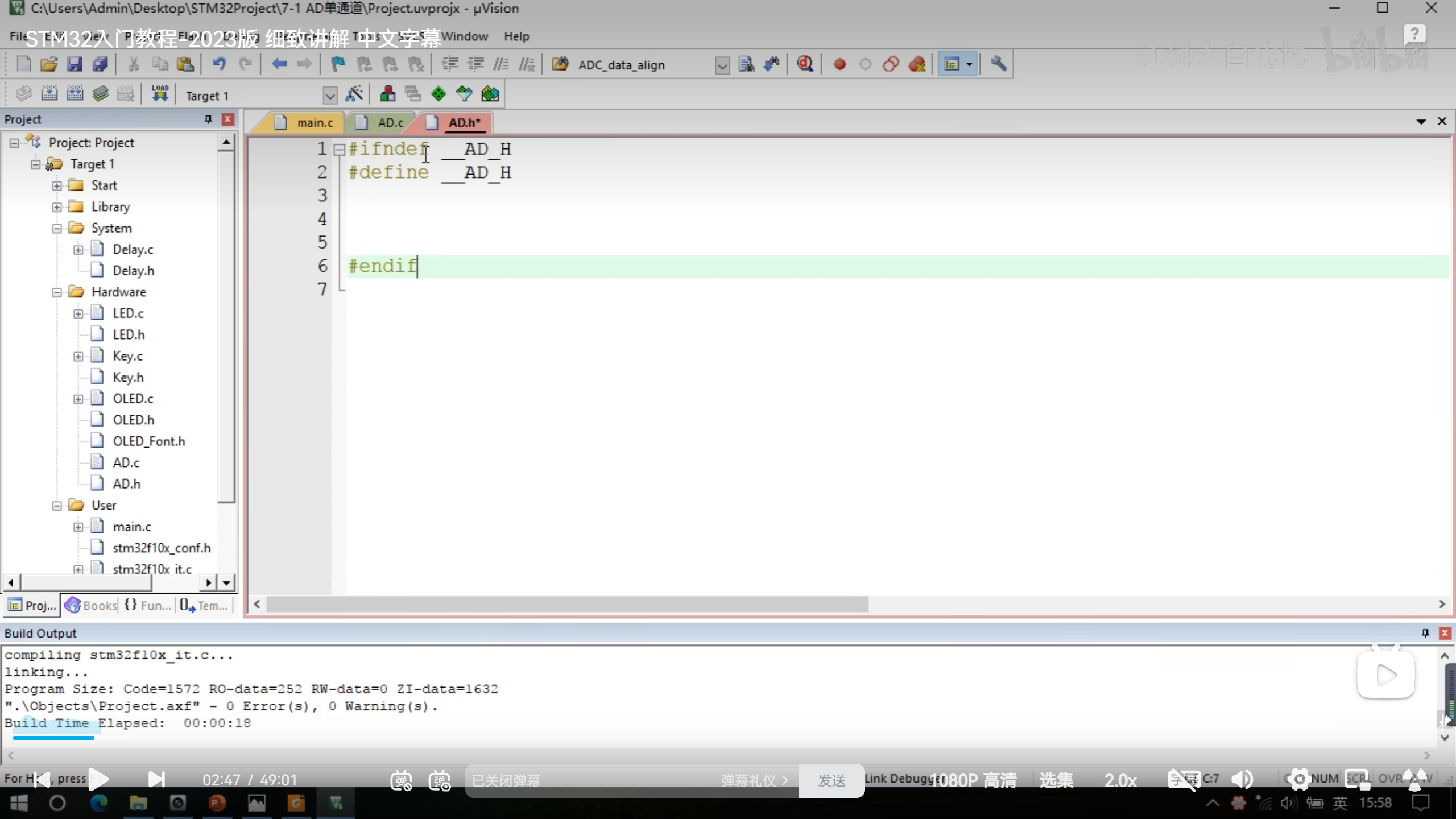This screenshot has width=1456, height=819.
Task: Switch to the AD.c editor tab
Action: [381, 122]
